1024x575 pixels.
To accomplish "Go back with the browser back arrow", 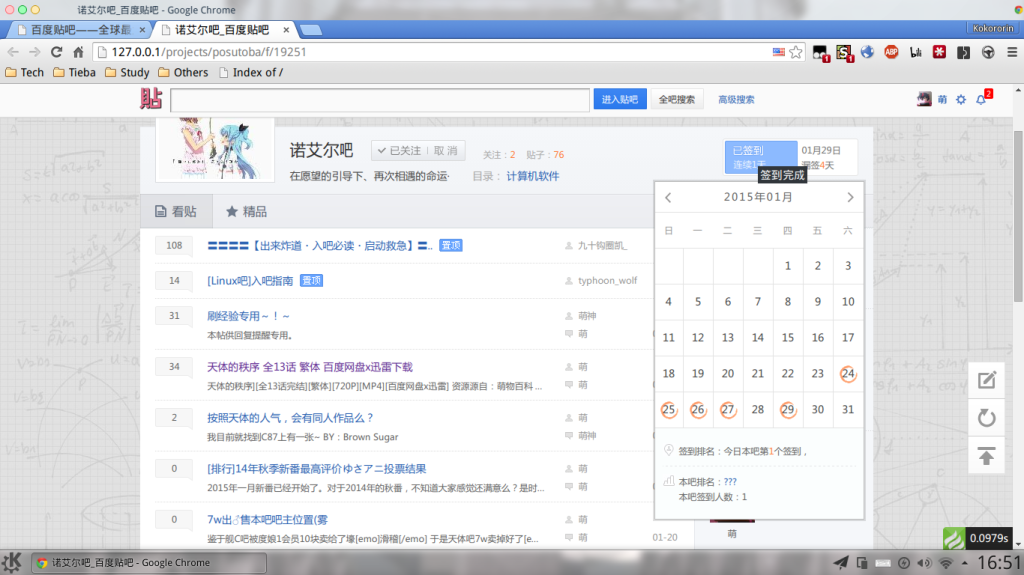I will [13, 52].
